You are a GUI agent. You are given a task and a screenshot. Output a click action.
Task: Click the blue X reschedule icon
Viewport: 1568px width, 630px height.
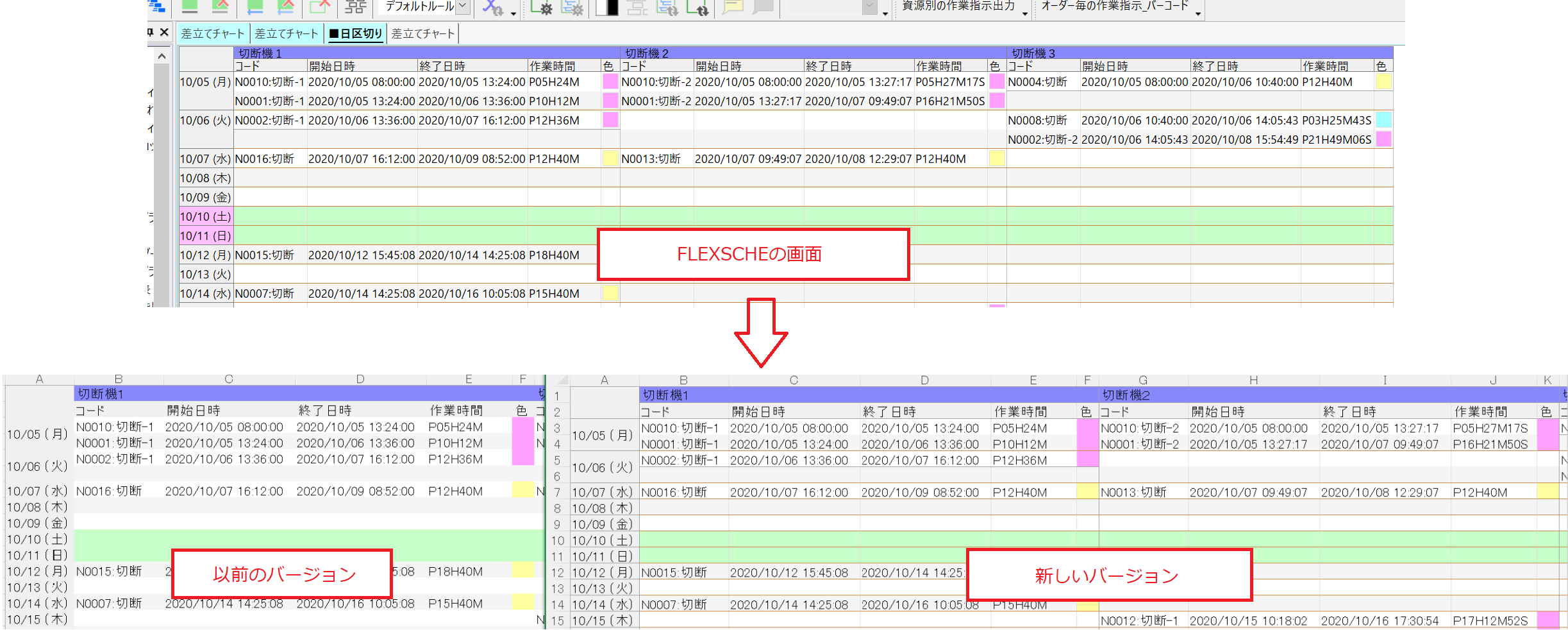(x=492, y=7)
